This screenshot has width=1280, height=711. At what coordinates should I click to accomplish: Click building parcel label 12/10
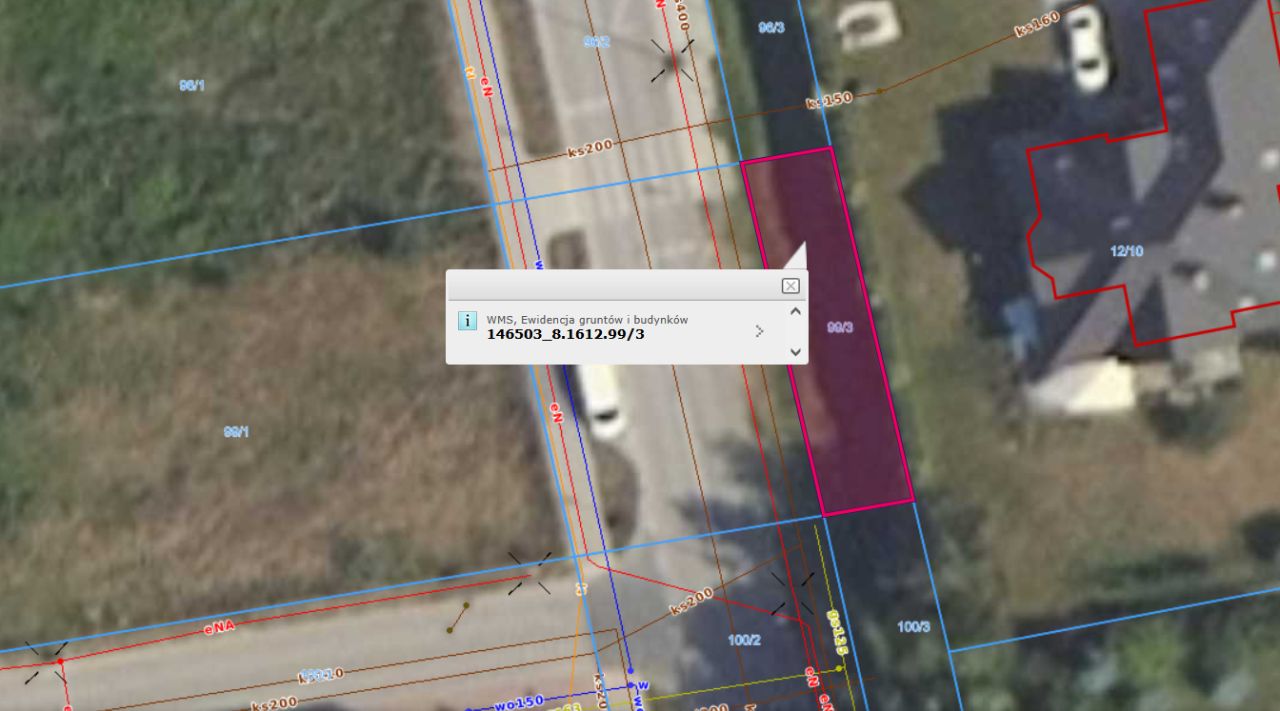coord(1127,251)
